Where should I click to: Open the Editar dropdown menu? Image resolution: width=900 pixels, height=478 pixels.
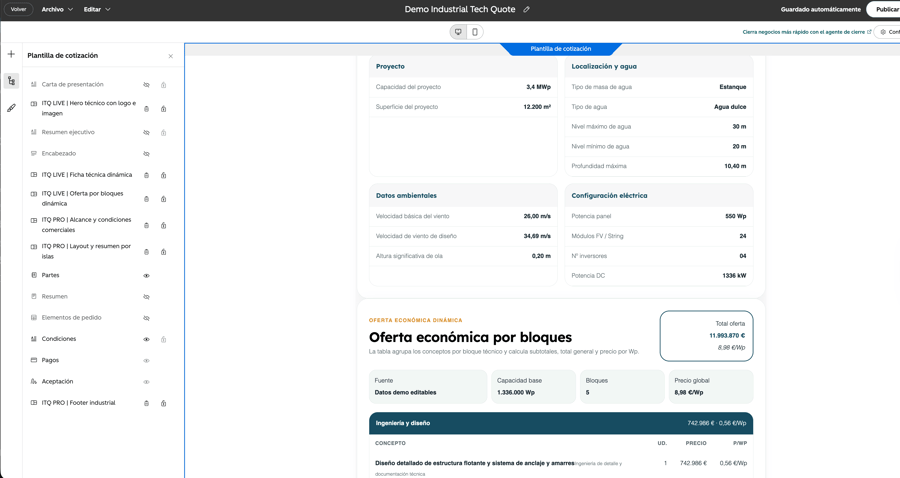coord(96,9)
